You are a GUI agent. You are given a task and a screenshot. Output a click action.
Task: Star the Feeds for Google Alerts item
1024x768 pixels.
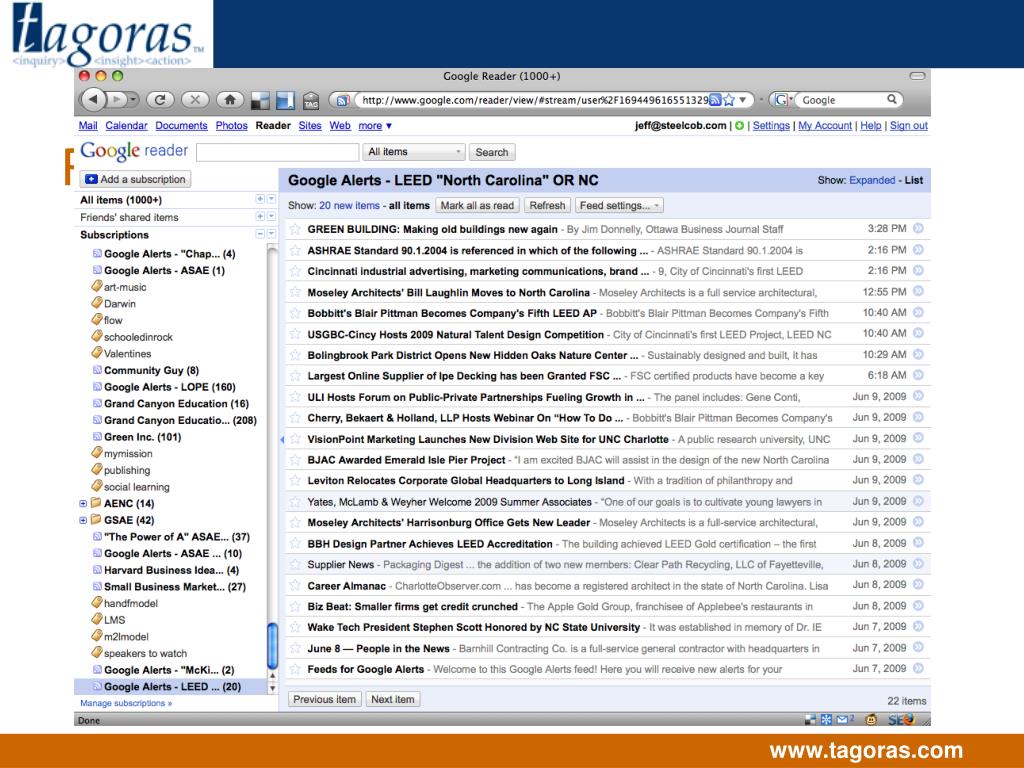[295, 669]
